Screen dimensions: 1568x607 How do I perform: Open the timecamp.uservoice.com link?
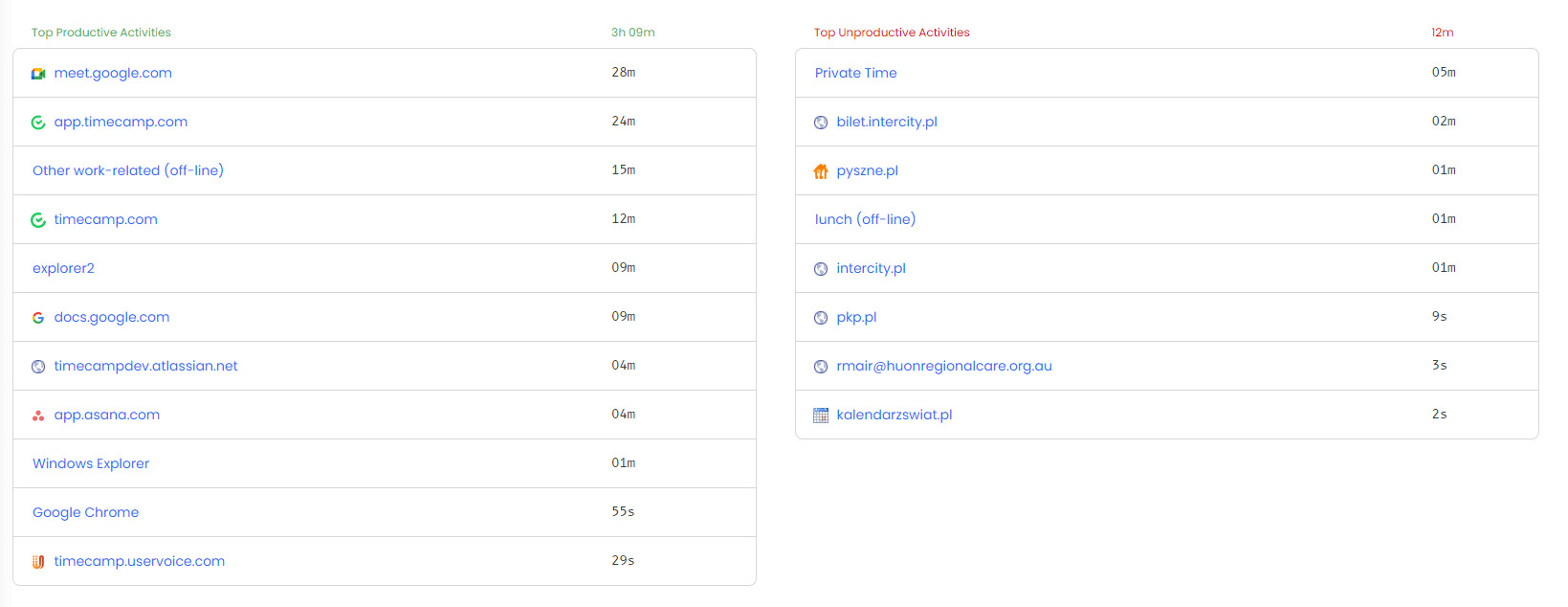click(140, 561)
